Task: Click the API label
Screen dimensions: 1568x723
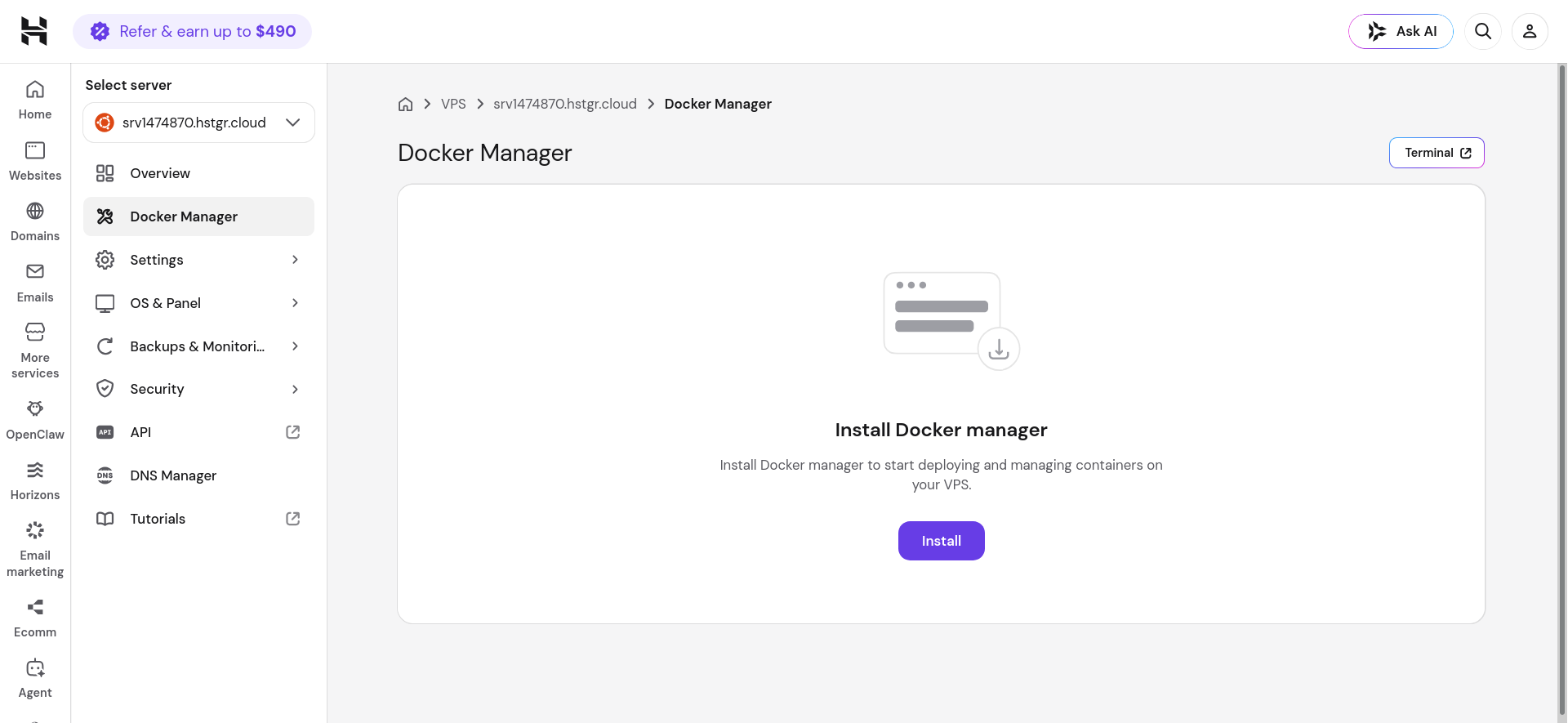Action: (140, 432)
